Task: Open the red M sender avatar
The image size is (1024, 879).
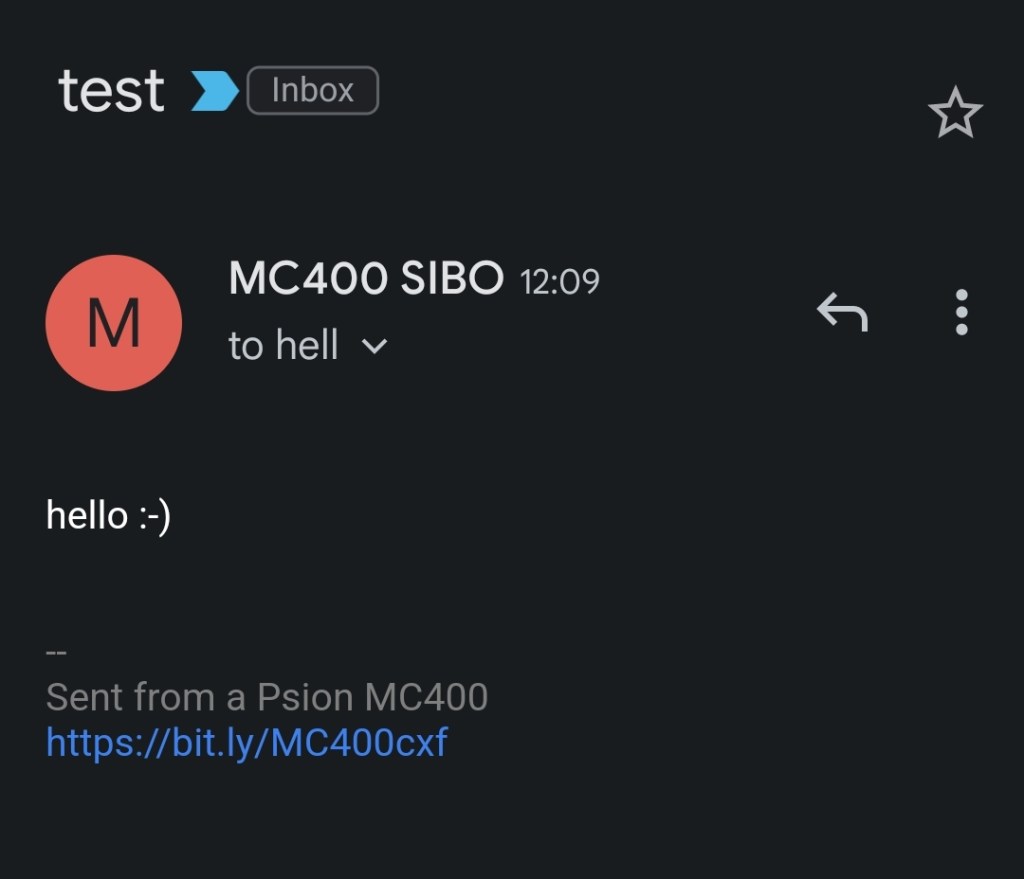Action: (114, 323)
